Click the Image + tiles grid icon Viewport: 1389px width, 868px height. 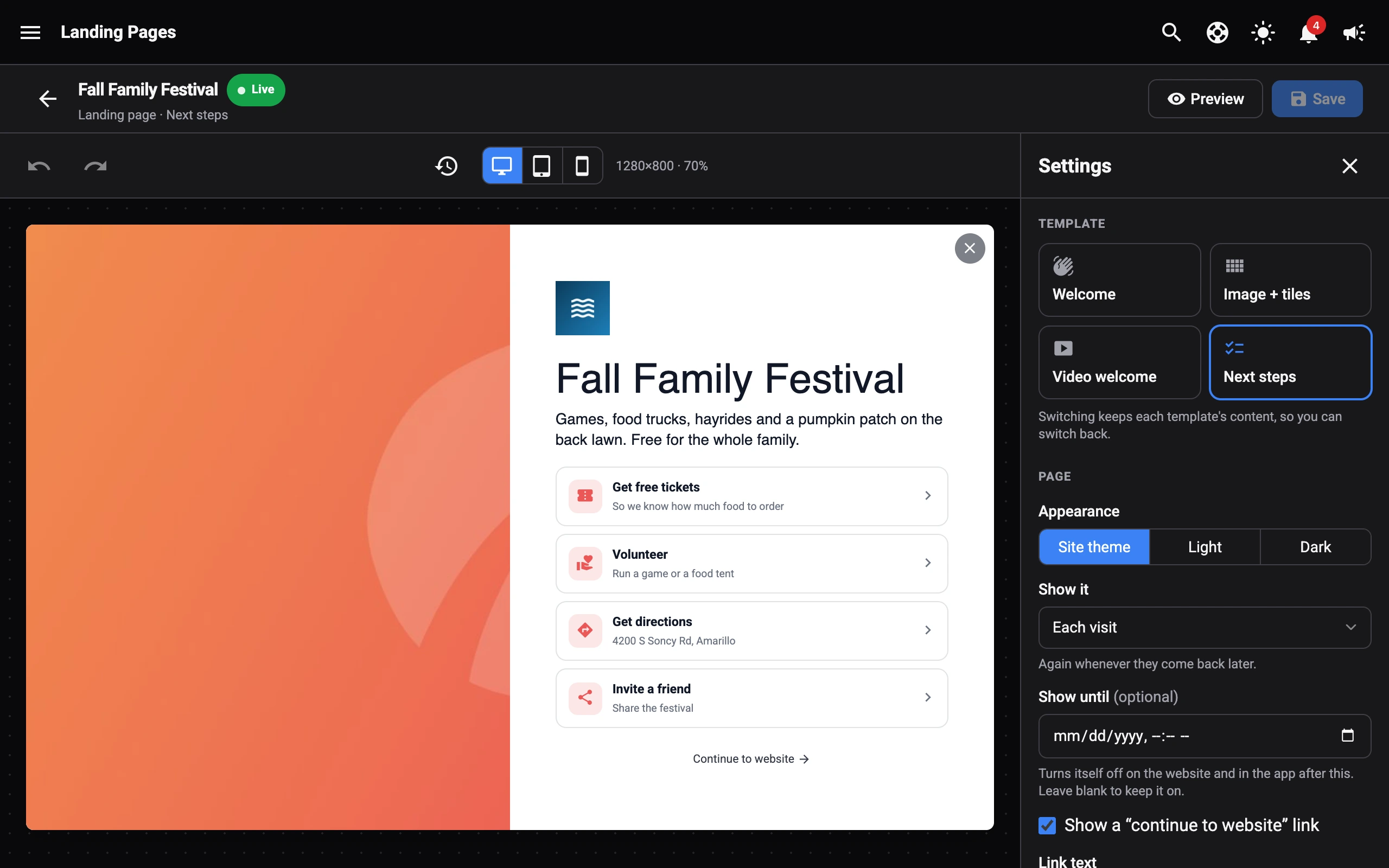tap(1234, 266)
